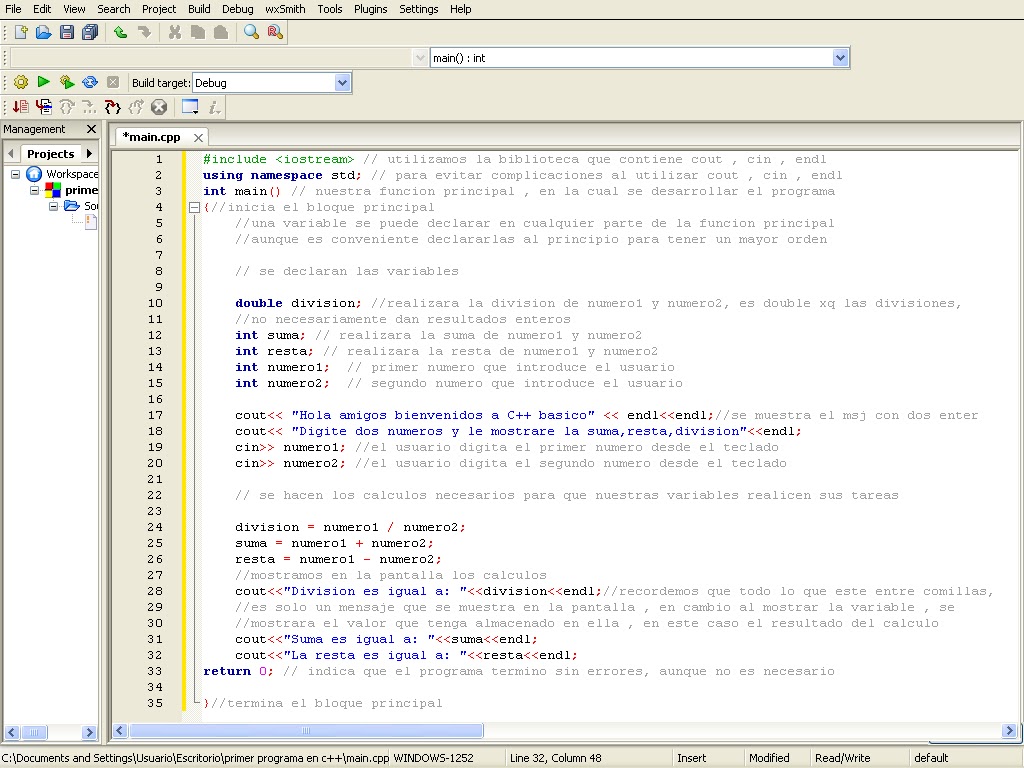Viewport: 1024px width, 768px height.
Task: Save the current file with the floppy icon
Action: (67, 32)
